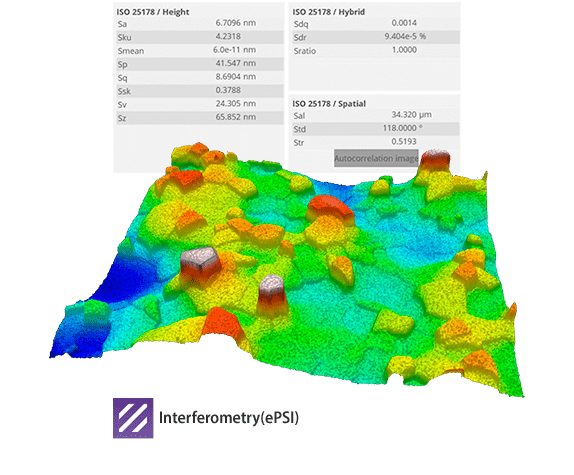Select the Sq 8.6904 nm row
Screen dimensions: 574x475
200,78
